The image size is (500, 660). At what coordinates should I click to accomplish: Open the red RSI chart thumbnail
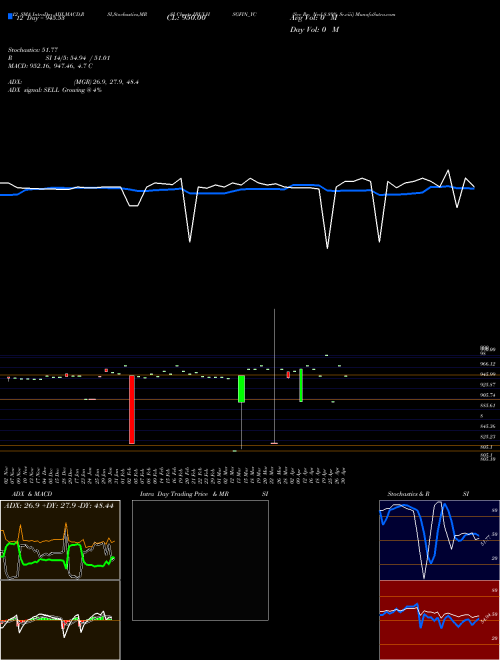pos(439,620)
